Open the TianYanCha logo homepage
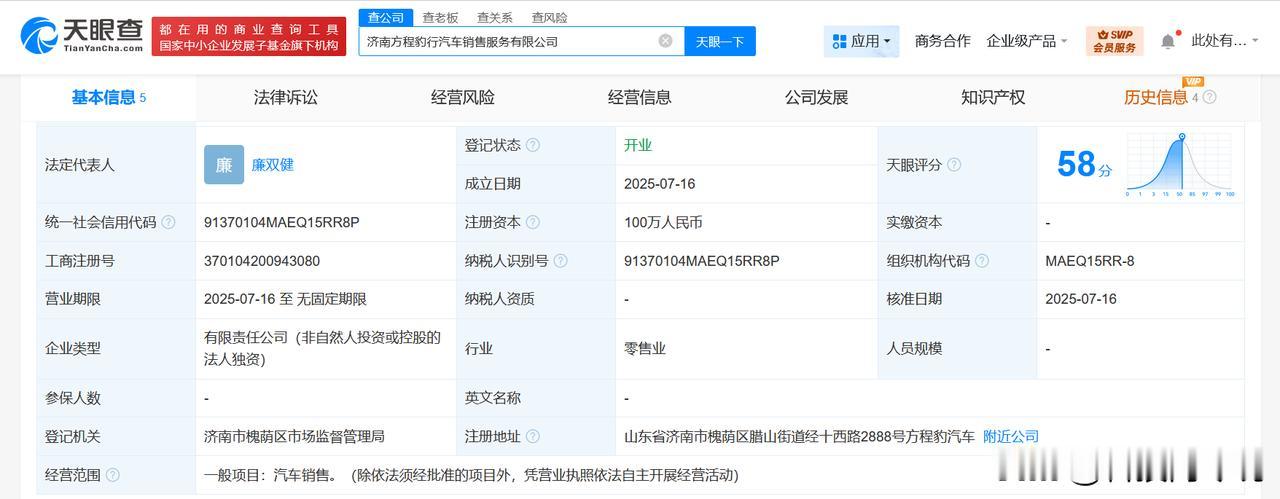The height and width of the screenshot is (499, 1280). [x=83, y=35]
